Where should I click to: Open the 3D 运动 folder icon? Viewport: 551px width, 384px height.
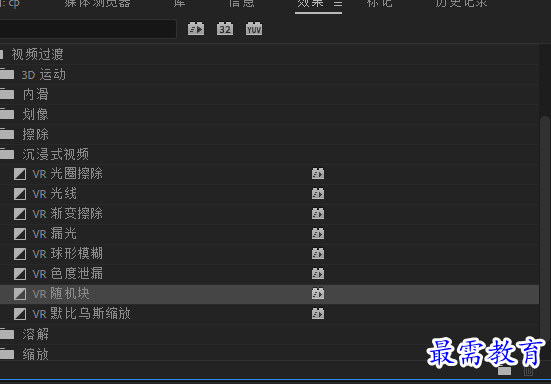click(x=7, y=74)
